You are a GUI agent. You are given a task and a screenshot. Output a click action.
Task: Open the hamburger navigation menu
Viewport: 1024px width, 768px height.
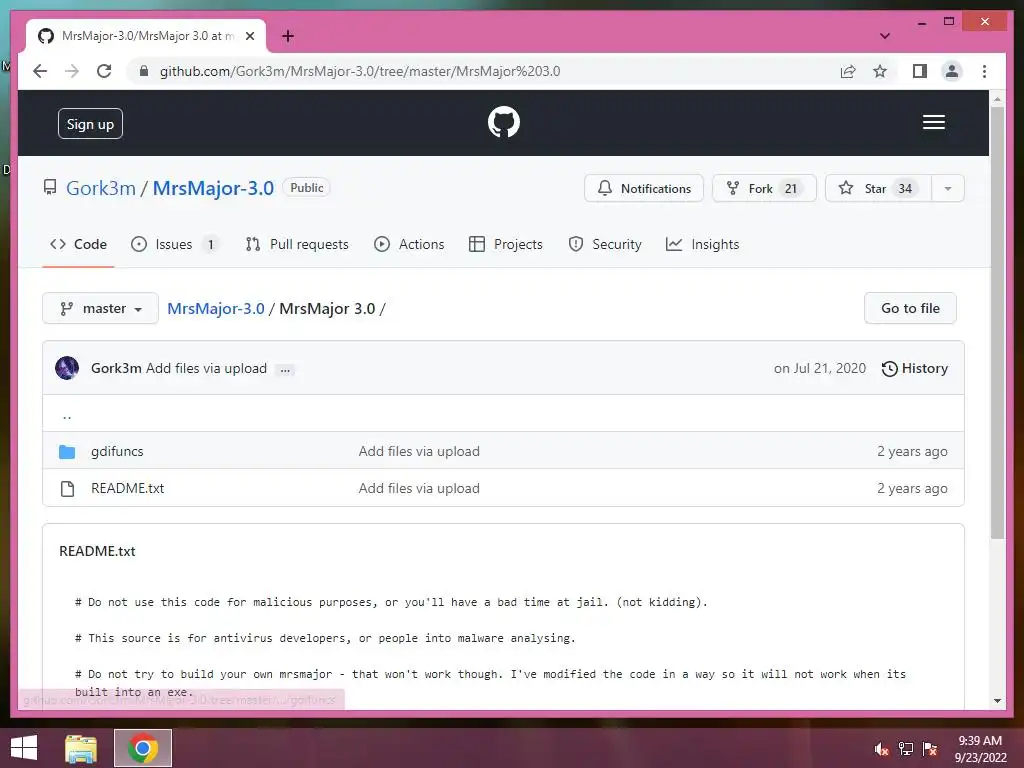coord(933,122)
